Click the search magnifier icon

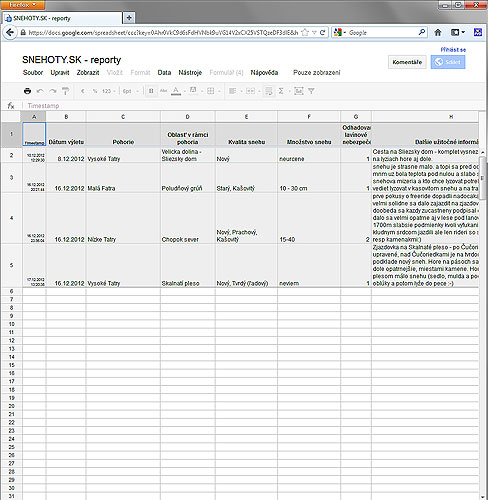coord(422,32)
